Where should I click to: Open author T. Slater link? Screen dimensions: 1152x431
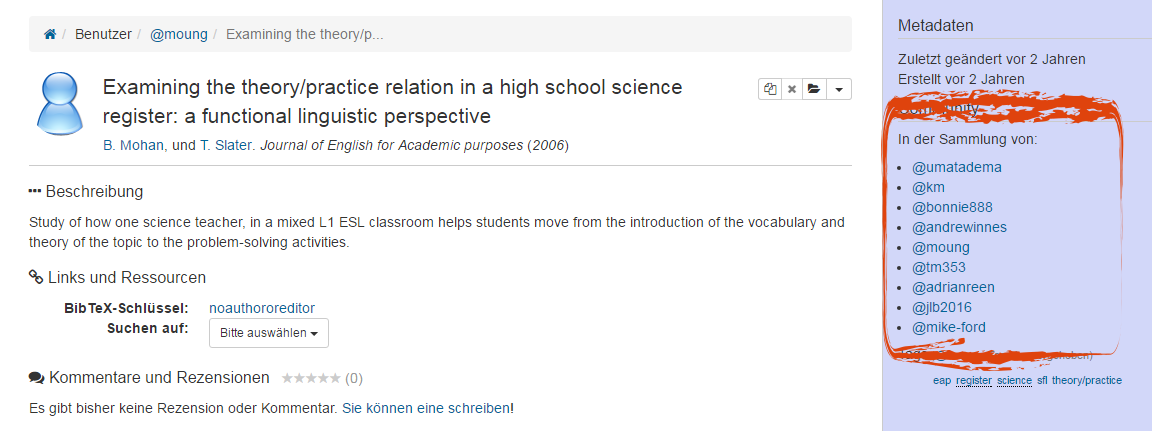227,145
